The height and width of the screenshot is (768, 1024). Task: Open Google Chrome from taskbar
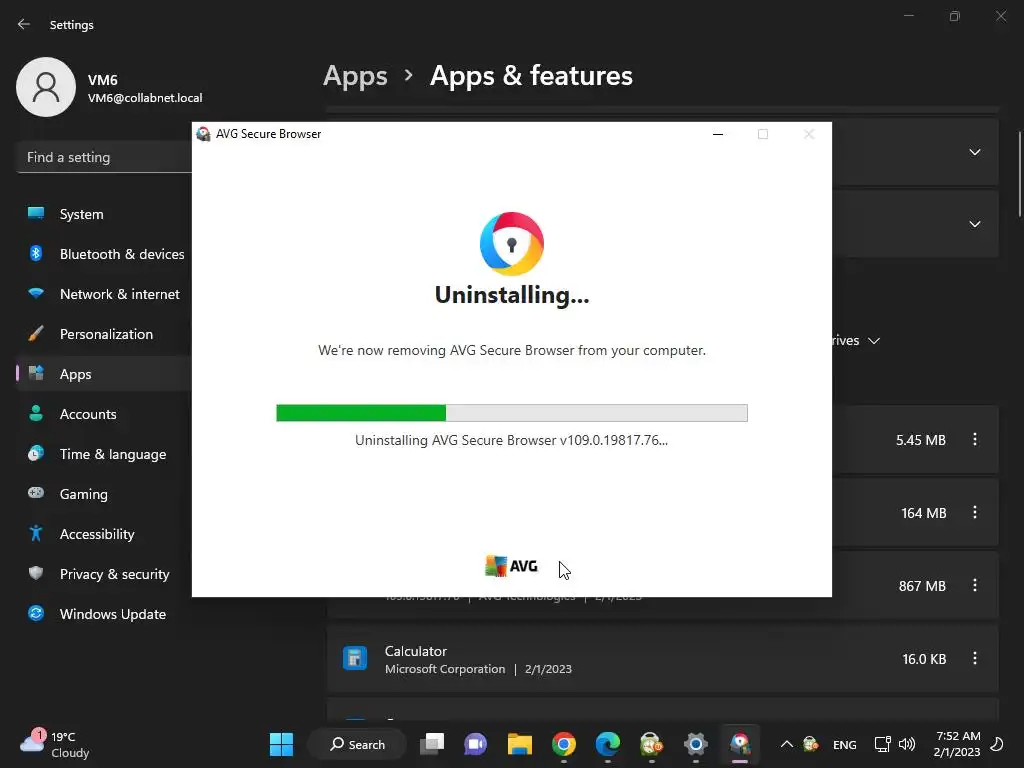coord(564,744)
